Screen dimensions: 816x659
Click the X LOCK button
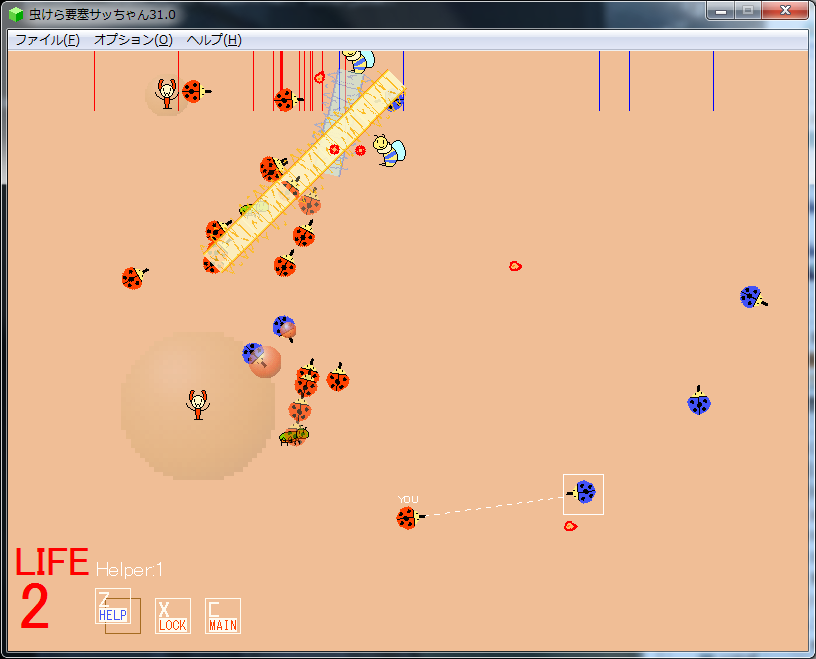(x=173, y=616)
